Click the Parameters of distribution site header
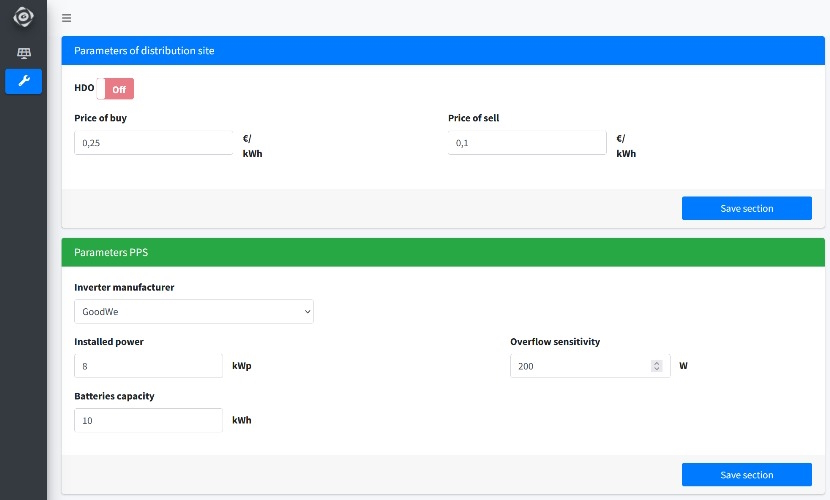The image size is (830, 500). coord(144,51)
